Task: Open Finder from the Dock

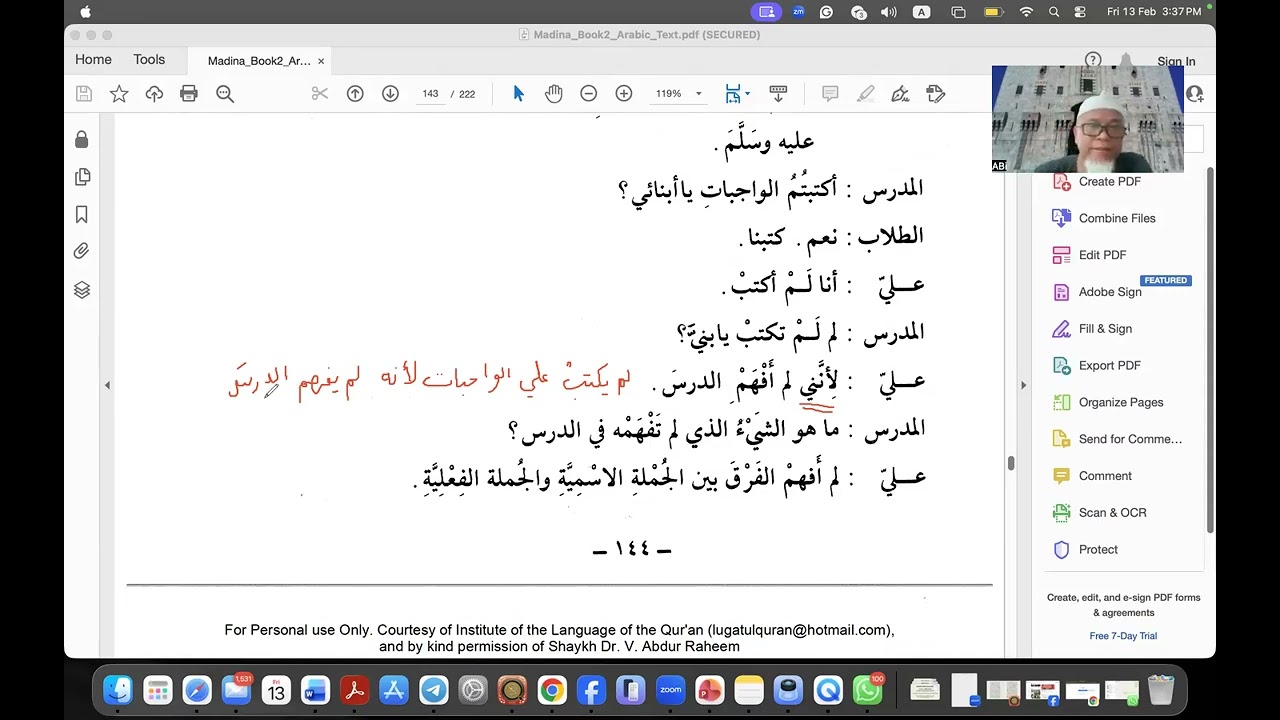Action: coord(118,690)
